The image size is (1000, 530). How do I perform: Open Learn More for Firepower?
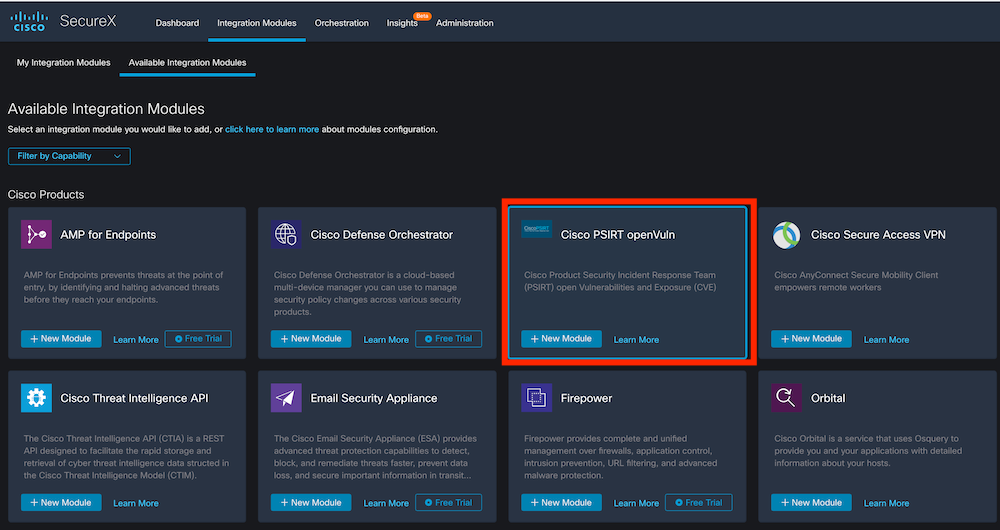[636, 503]
